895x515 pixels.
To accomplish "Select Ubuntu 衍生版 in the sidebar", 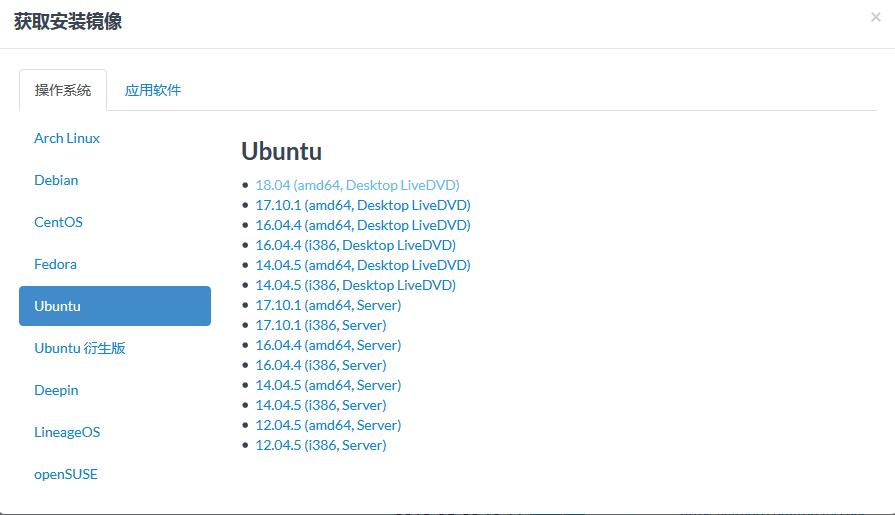I will coord(80,348).
